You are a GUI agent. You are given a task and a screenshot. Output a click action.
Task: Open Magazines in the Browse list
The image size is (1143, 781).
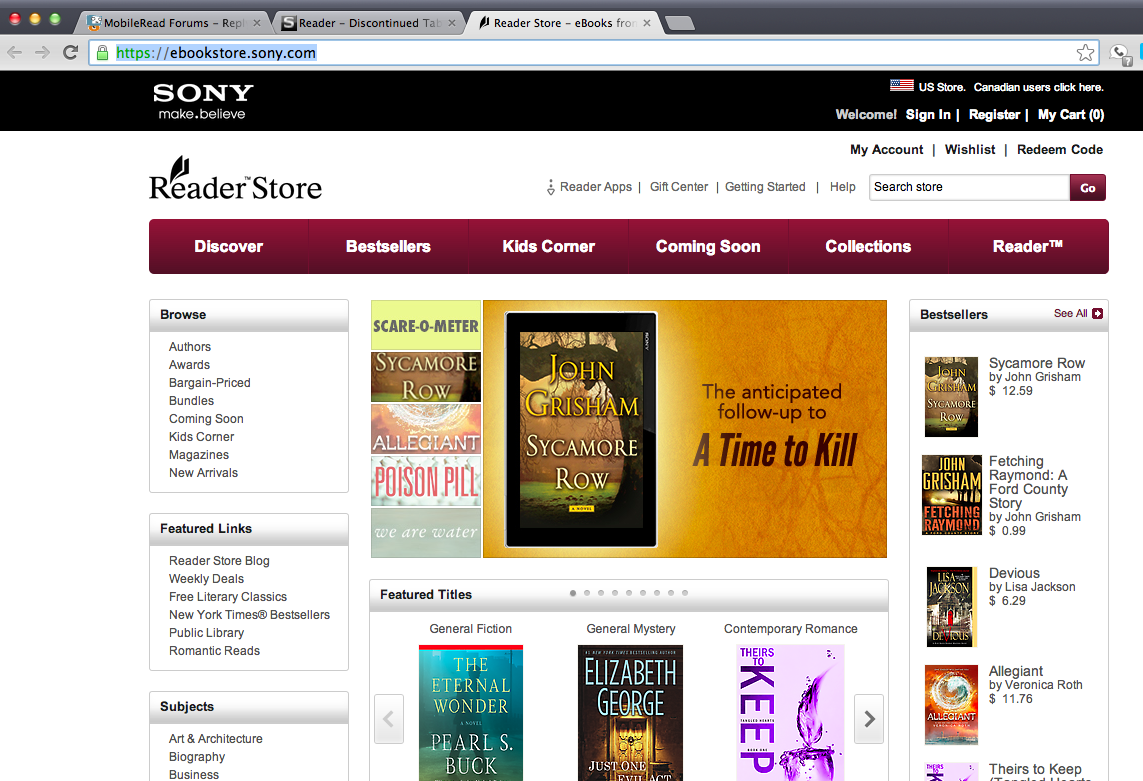tap(198, 455)
